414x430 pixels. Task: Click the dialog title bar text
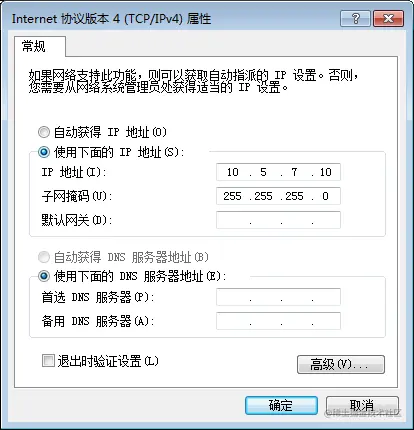[x=111, y=19]
